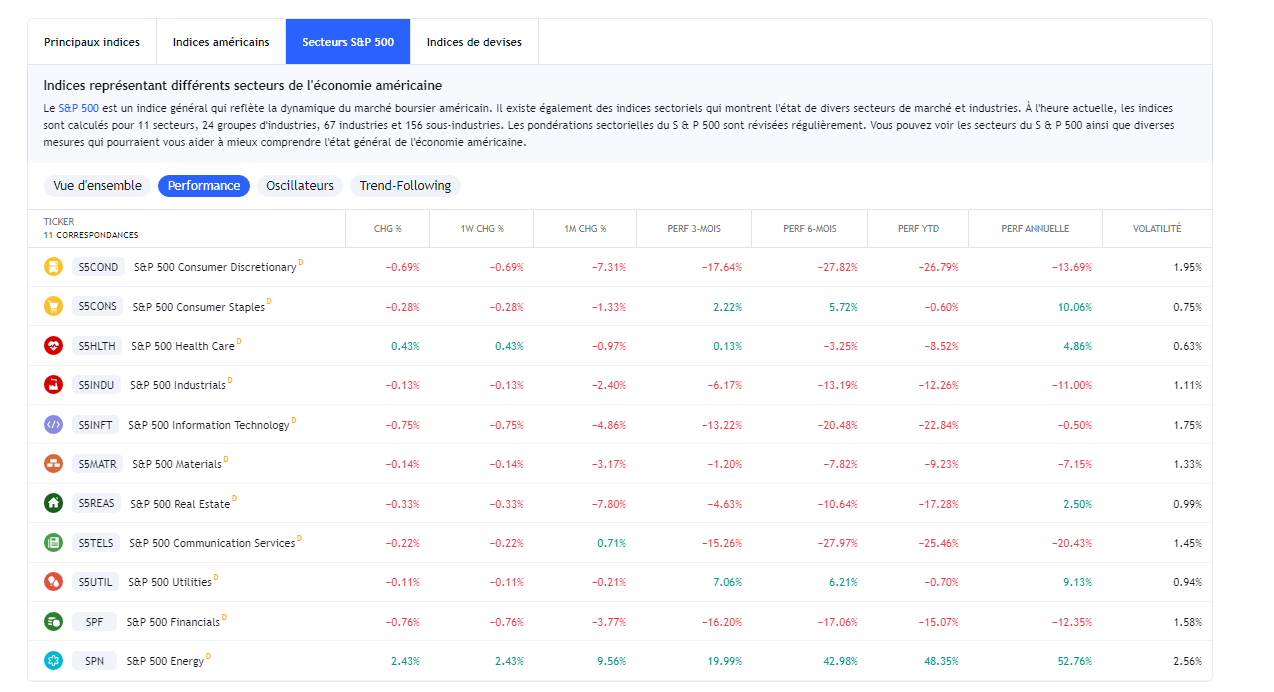Image resolution: width=1274 pixels, height=692 pixels.
Task: Click the Materials sector icon
Action: click(x=53, y=464)
